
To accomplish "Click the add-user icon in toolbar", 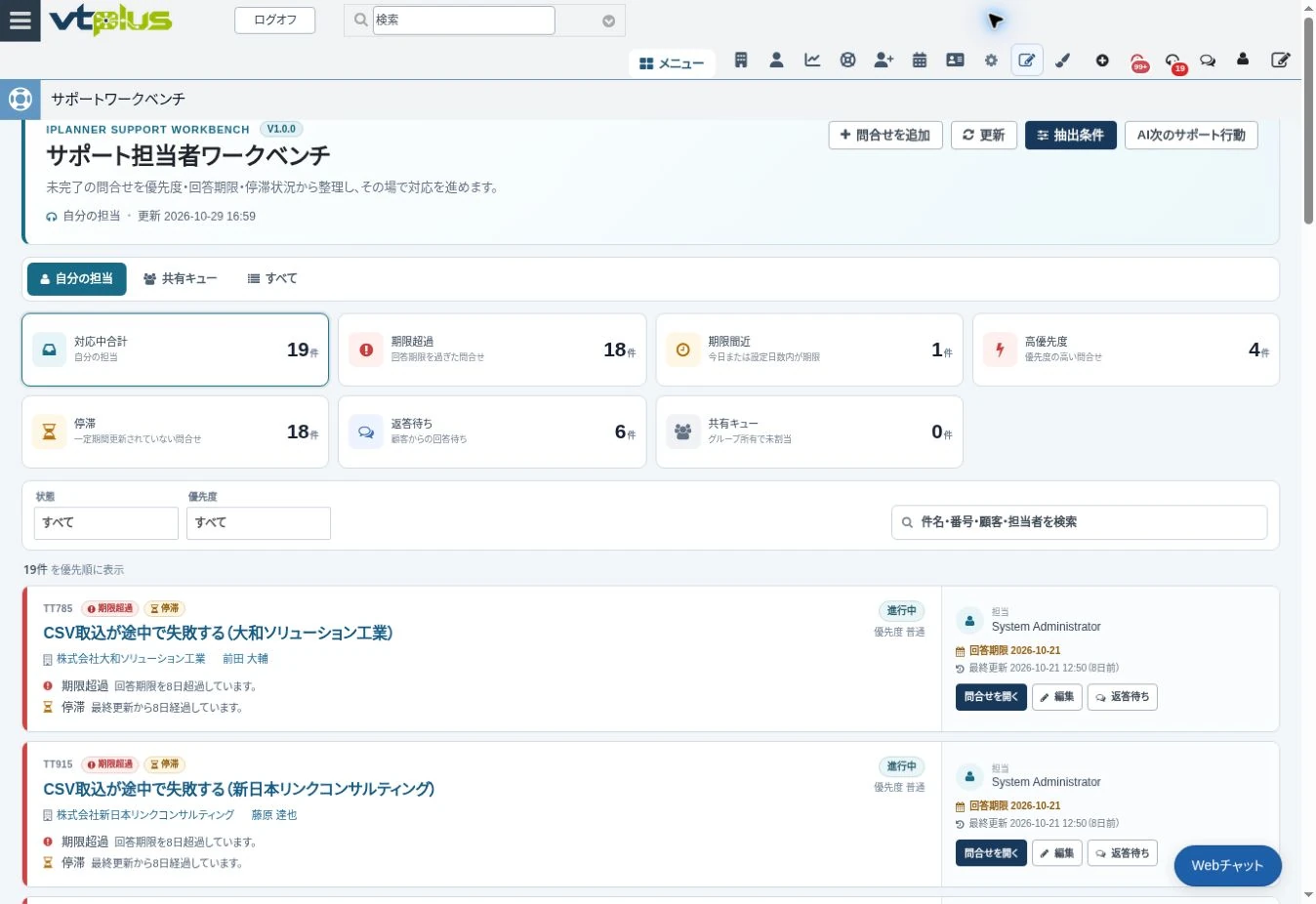I will (x=884, y=61).
